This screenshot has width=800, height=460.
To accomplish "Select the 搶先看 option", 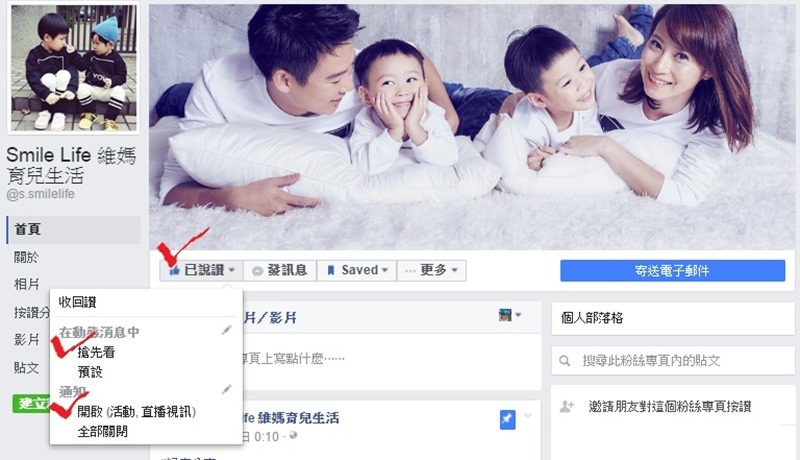I will click(96, 352).
